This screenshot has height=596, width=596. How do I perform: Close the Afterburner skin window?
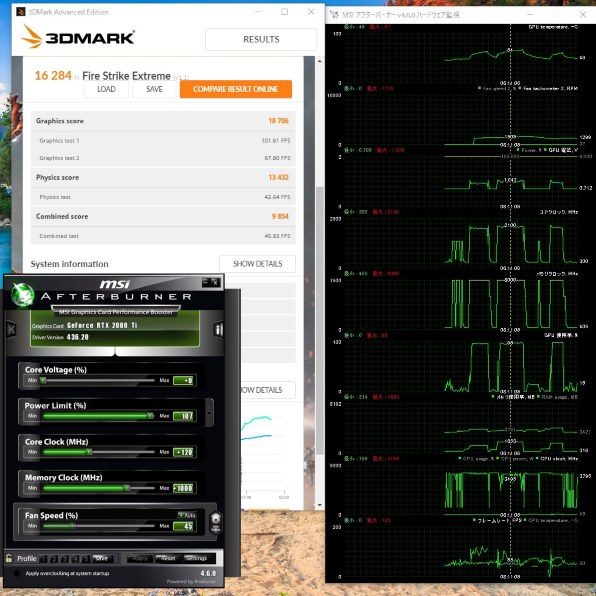pos(215,282)
